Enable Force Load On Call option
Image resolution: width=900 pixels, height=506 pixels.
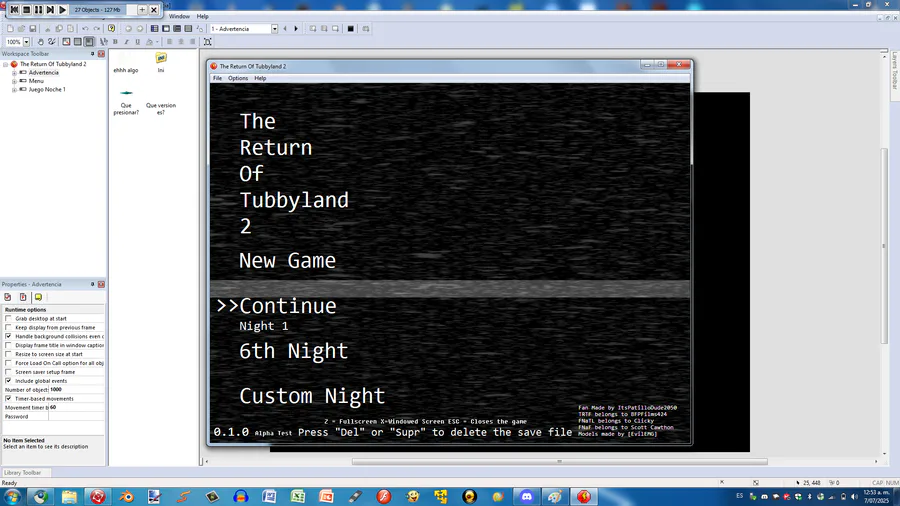click(x=8, y=363)
